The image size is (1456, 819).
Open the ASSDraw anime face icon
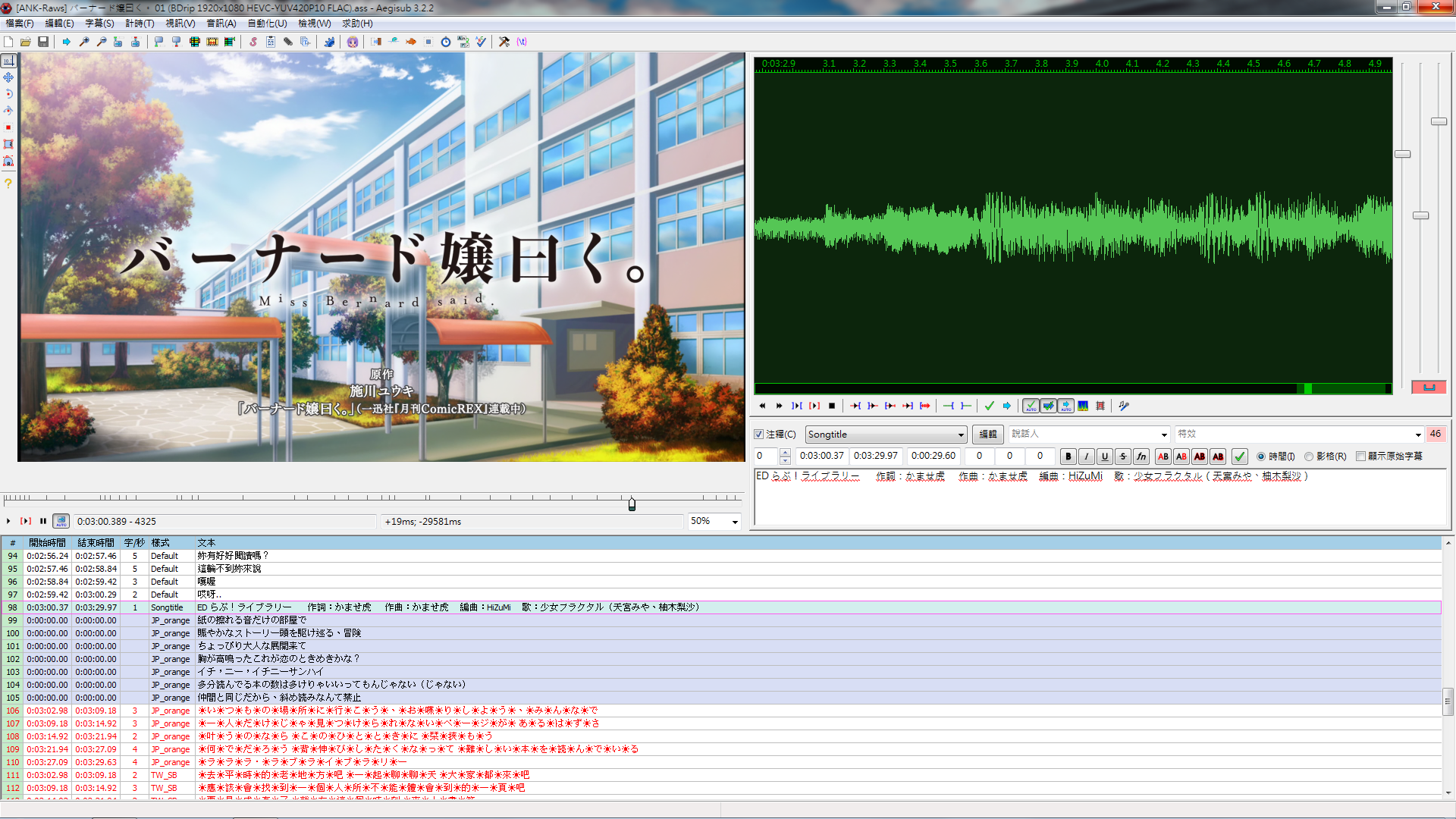click(353, 42)
